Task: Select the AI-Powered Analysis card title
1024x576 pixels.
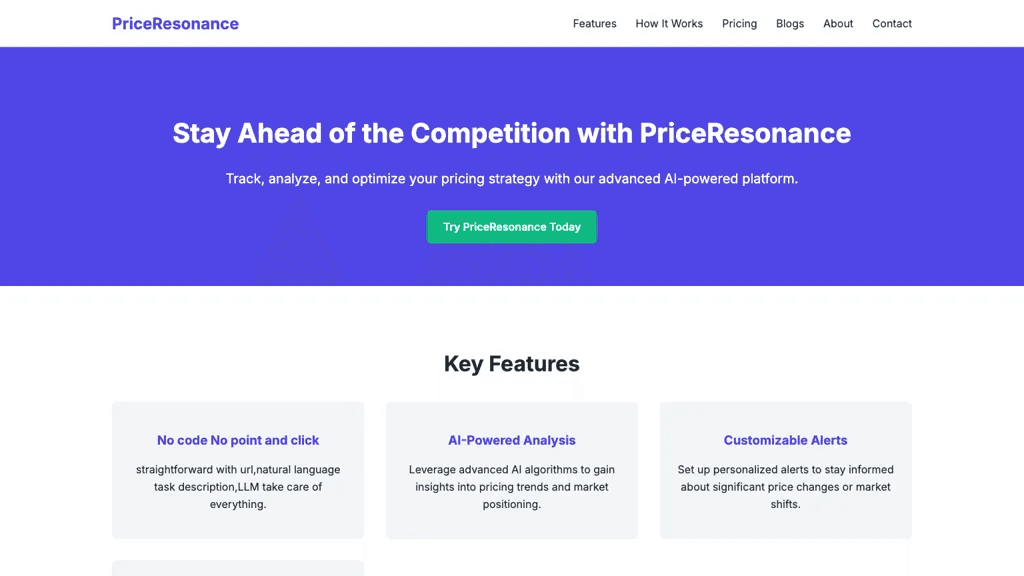Action: [511, 440]
